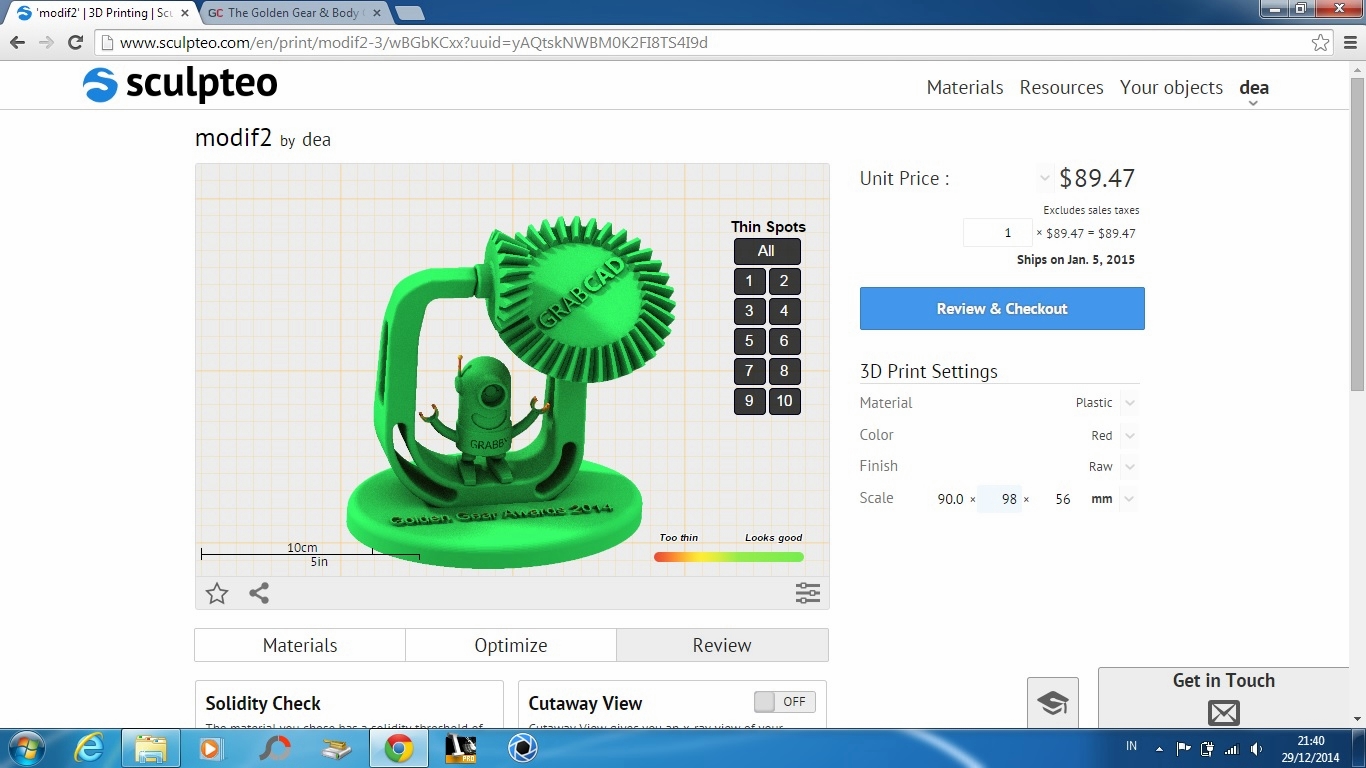Image resolution: width=1366 pixels, height=768 pixels.
Task: Show thin spot number 5
Action: [749, 341]
